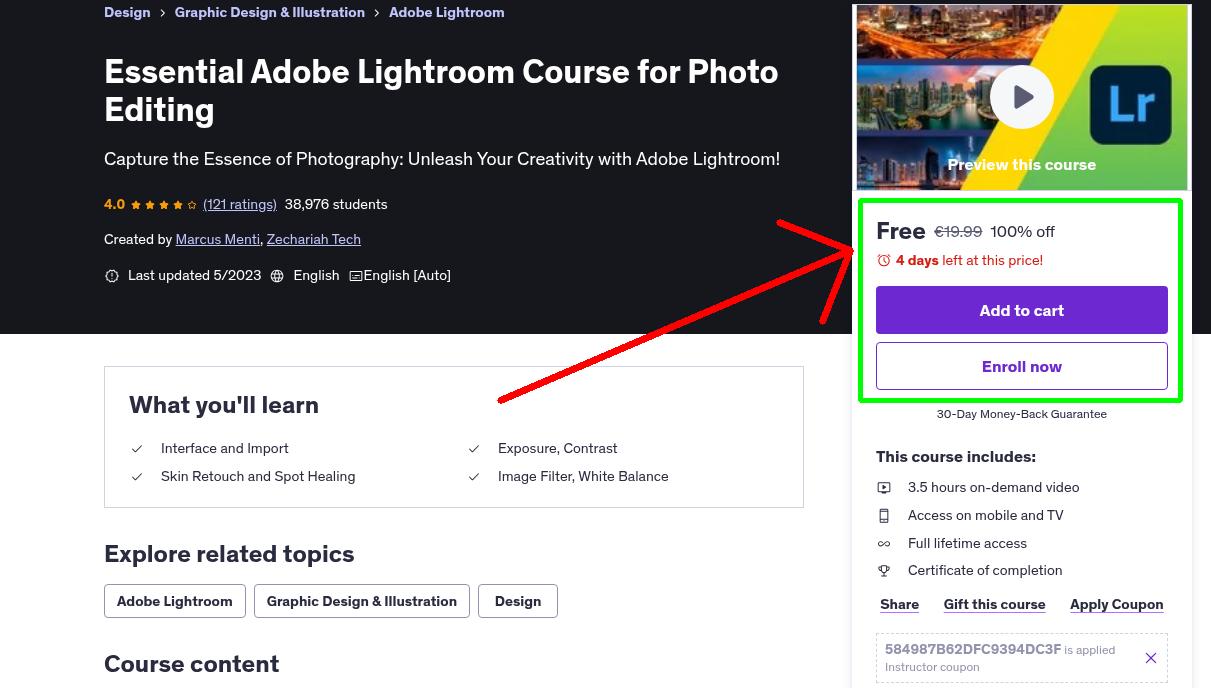Click Preview this course caption
The width and height of the screenshot is (1211, 688).
coord(1022,165)
